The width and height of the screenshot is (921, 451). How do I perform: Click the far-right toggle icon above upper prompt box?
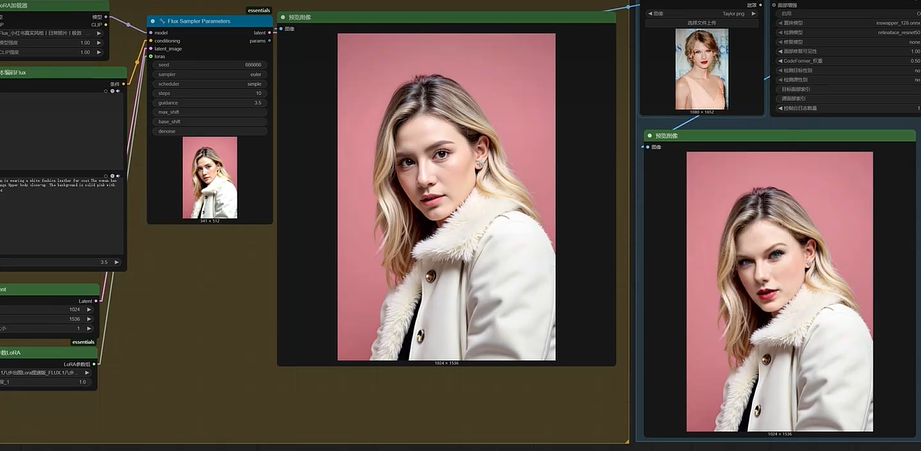(x=117, y=91)
